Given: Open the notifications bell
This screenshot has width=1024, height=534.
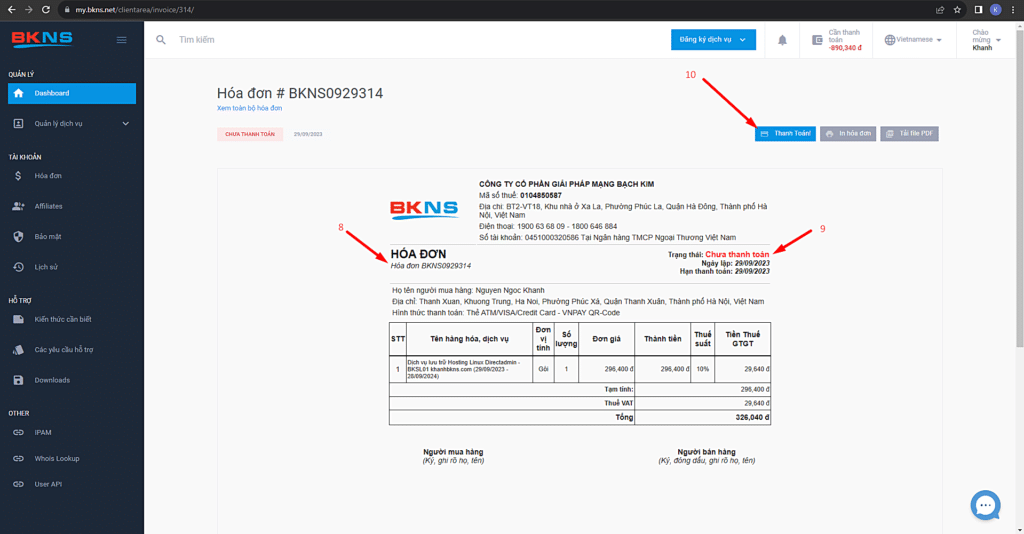Looking at the screenshot, I should click(x=782, y=40).
